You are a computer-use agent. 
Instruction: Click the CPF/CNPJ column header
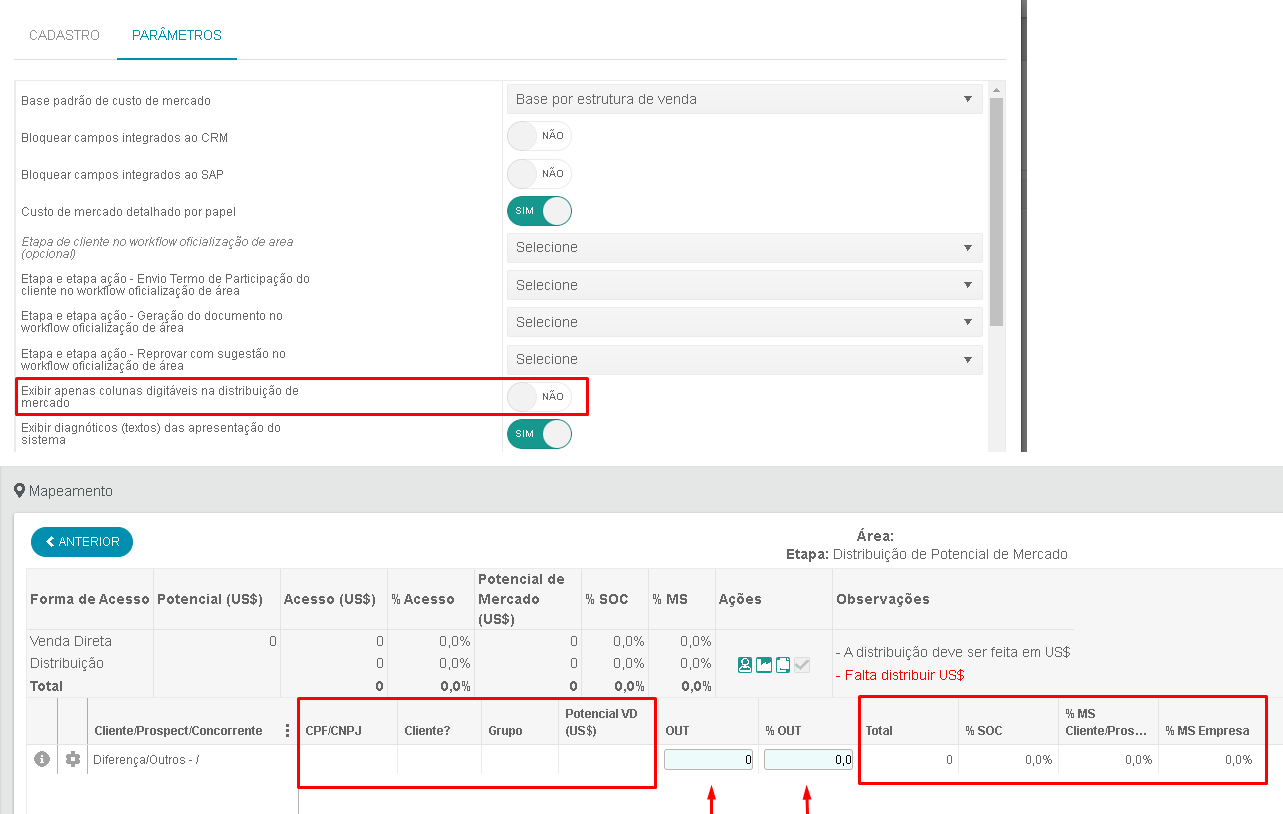pos(333,731)
